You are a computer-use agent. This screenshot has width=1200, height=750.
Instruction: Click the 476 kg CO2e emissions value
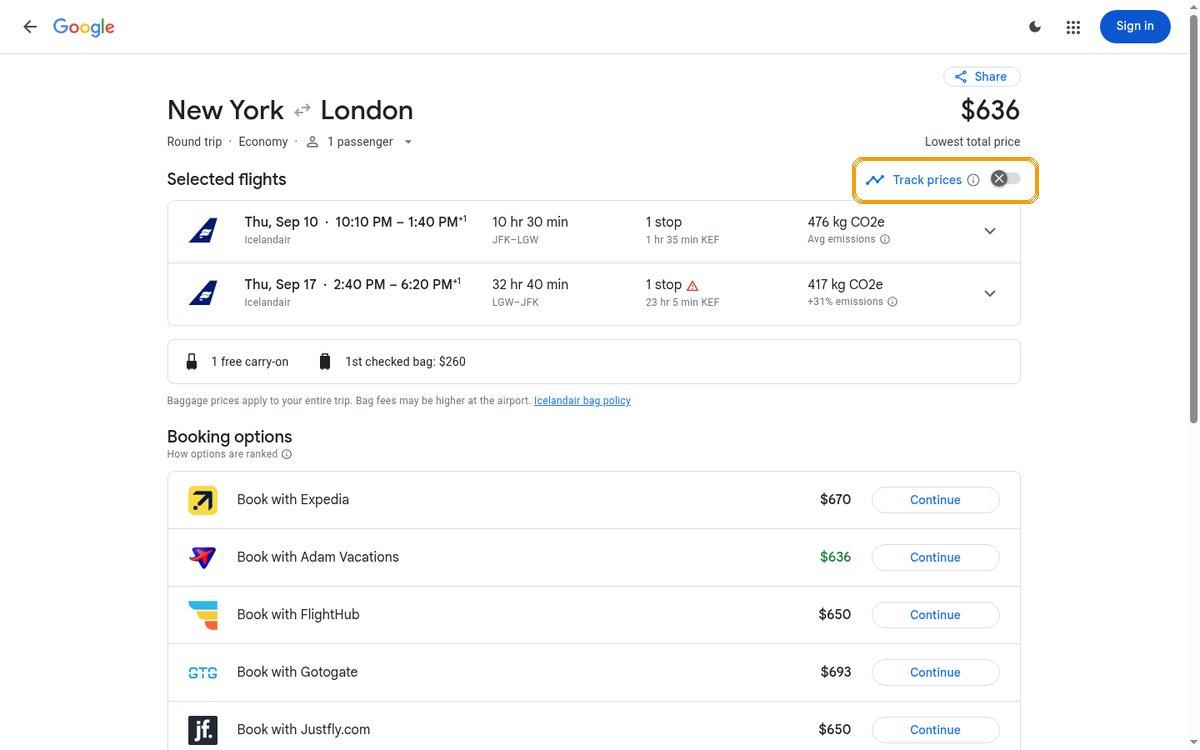(x=846, y=222)
